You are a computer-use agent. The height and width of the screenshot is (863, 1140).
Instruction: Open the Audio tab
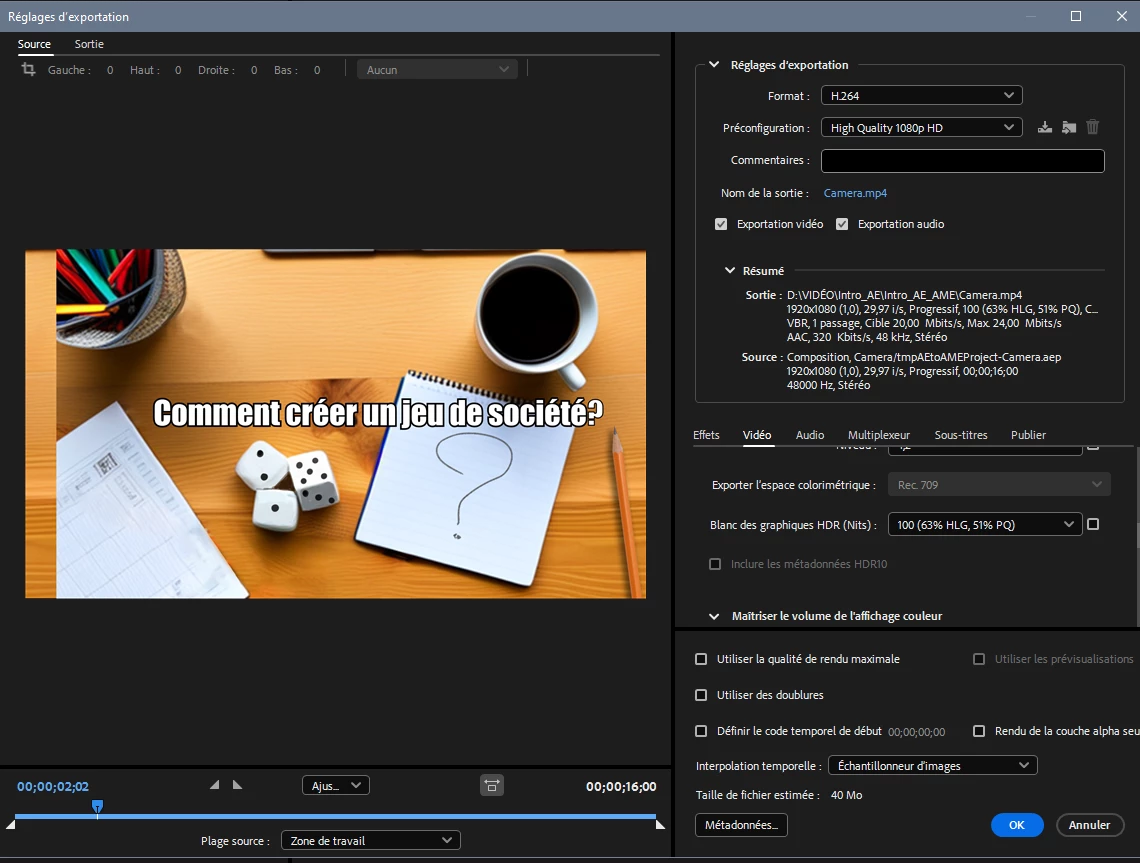point(810,435)
